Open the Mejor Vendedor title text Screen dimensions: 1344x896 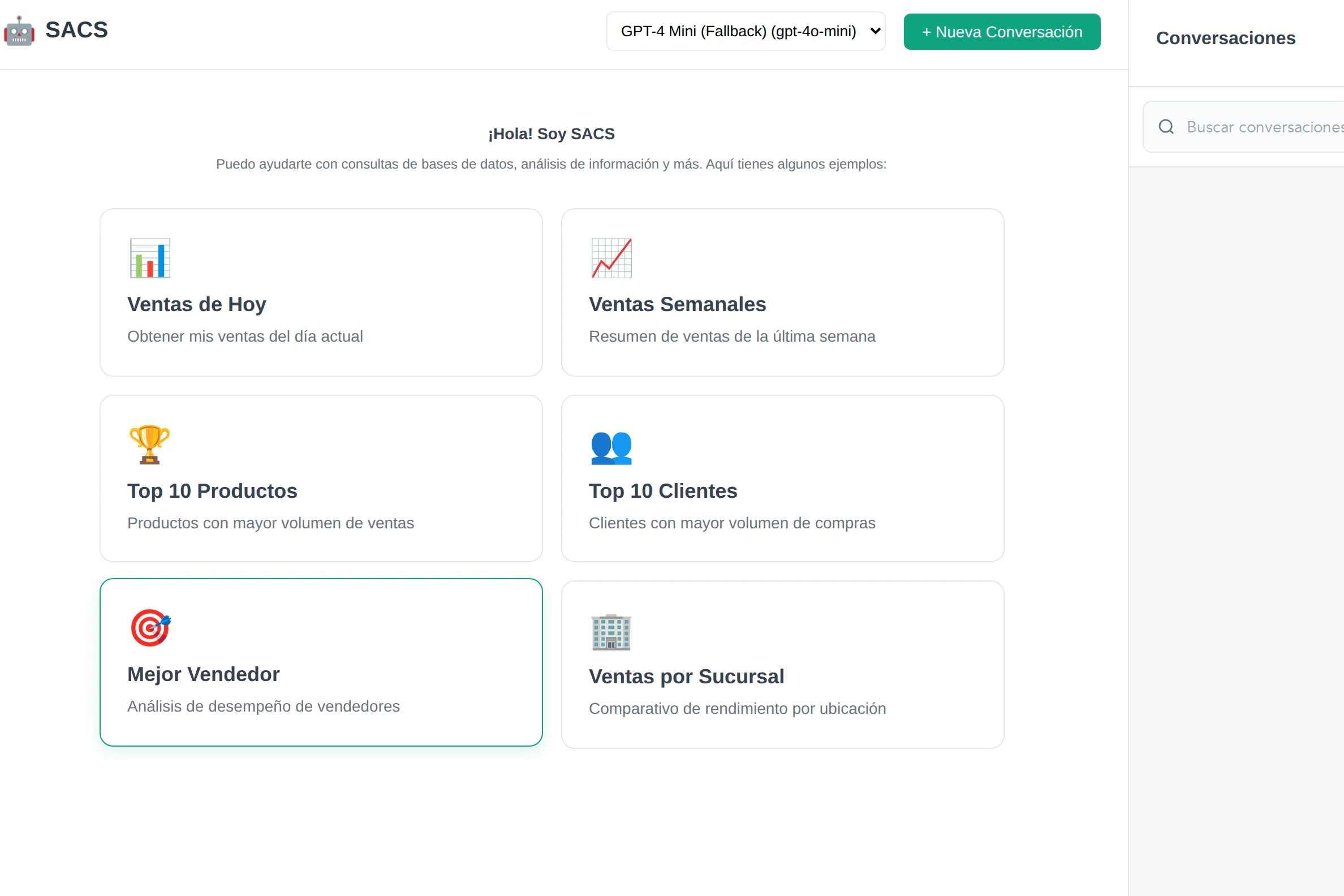coord(204,674)
